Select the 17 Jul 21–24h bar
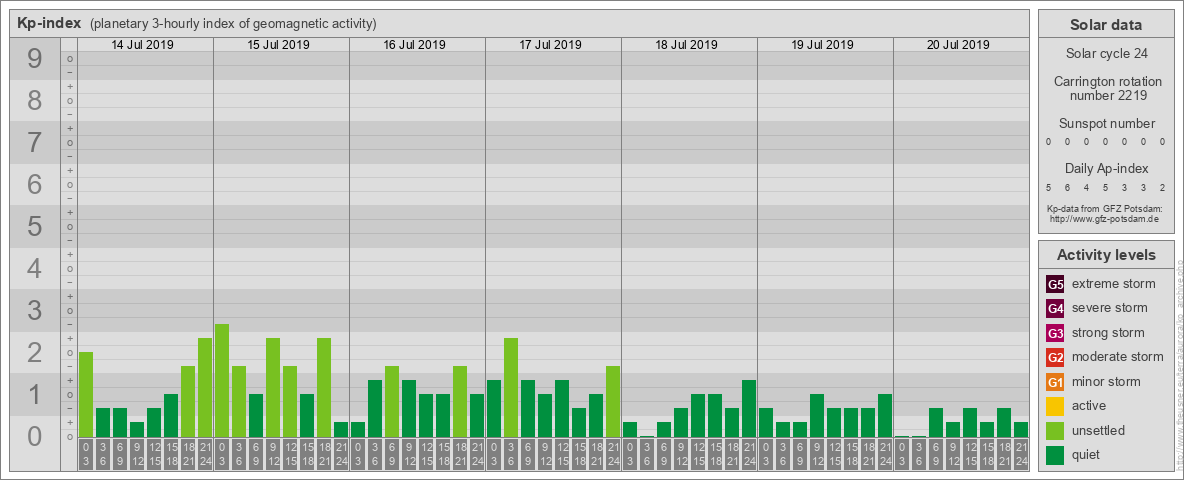The height and width of the screenshot is (480, 1184). pos(612,402)
